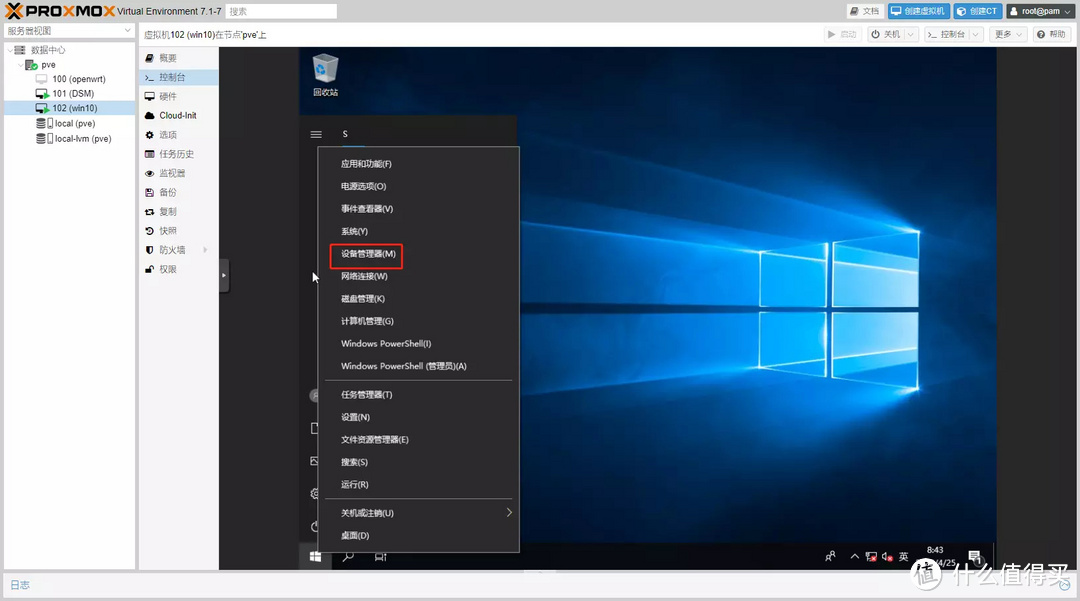Screen dimensions: 1080x601
Task: Collapse the pve node in tree
Action: click(x=20, y=65)
